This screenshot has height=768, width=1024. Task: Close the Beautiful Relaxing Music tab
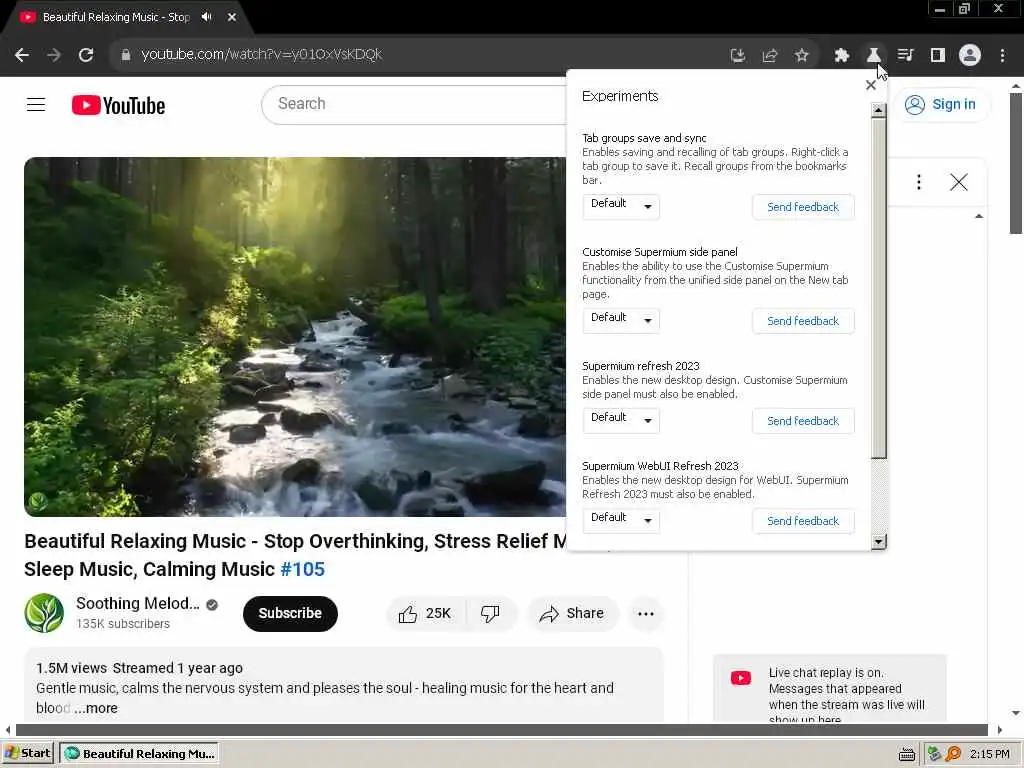232,17
